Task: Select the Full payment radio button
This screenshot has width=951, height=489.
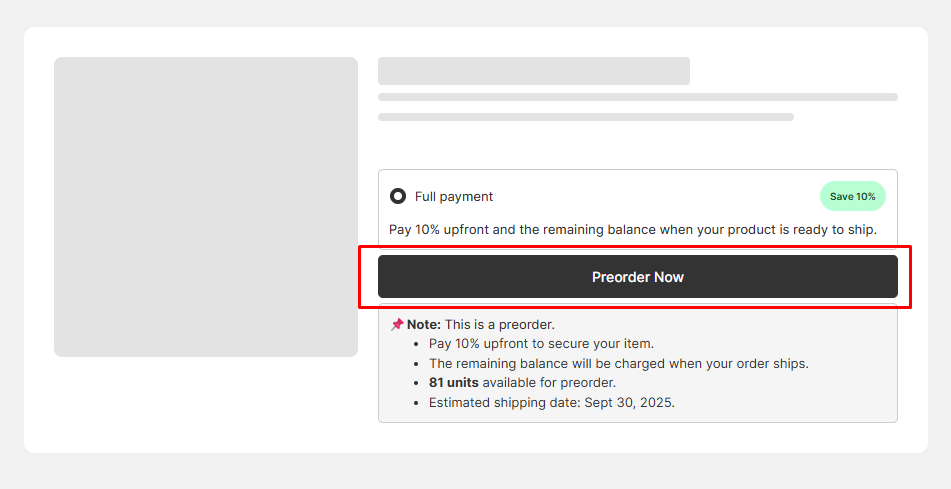Action: pyautogui.click(x=398, y=196)
